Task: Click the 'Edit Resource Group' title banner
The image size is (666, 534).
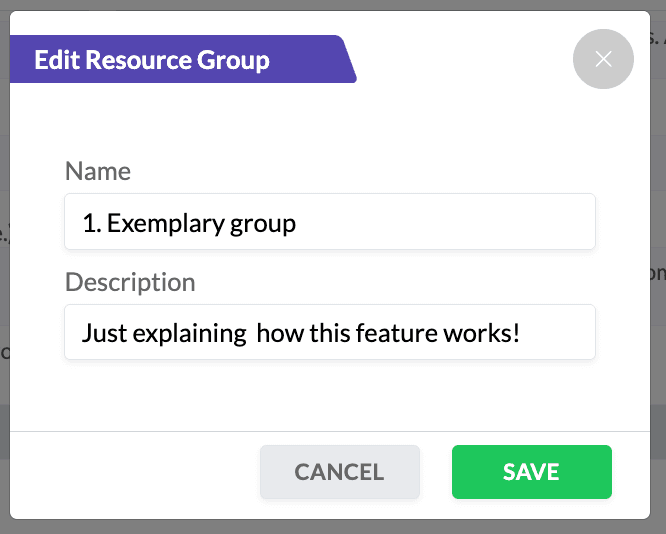Action: 152,60
